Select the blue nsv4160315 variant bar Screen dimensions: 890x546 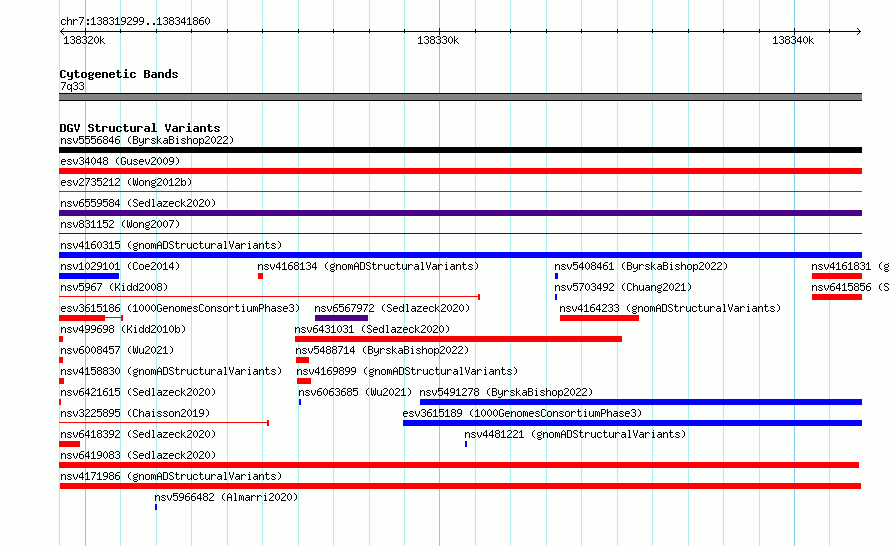point(460,255)
